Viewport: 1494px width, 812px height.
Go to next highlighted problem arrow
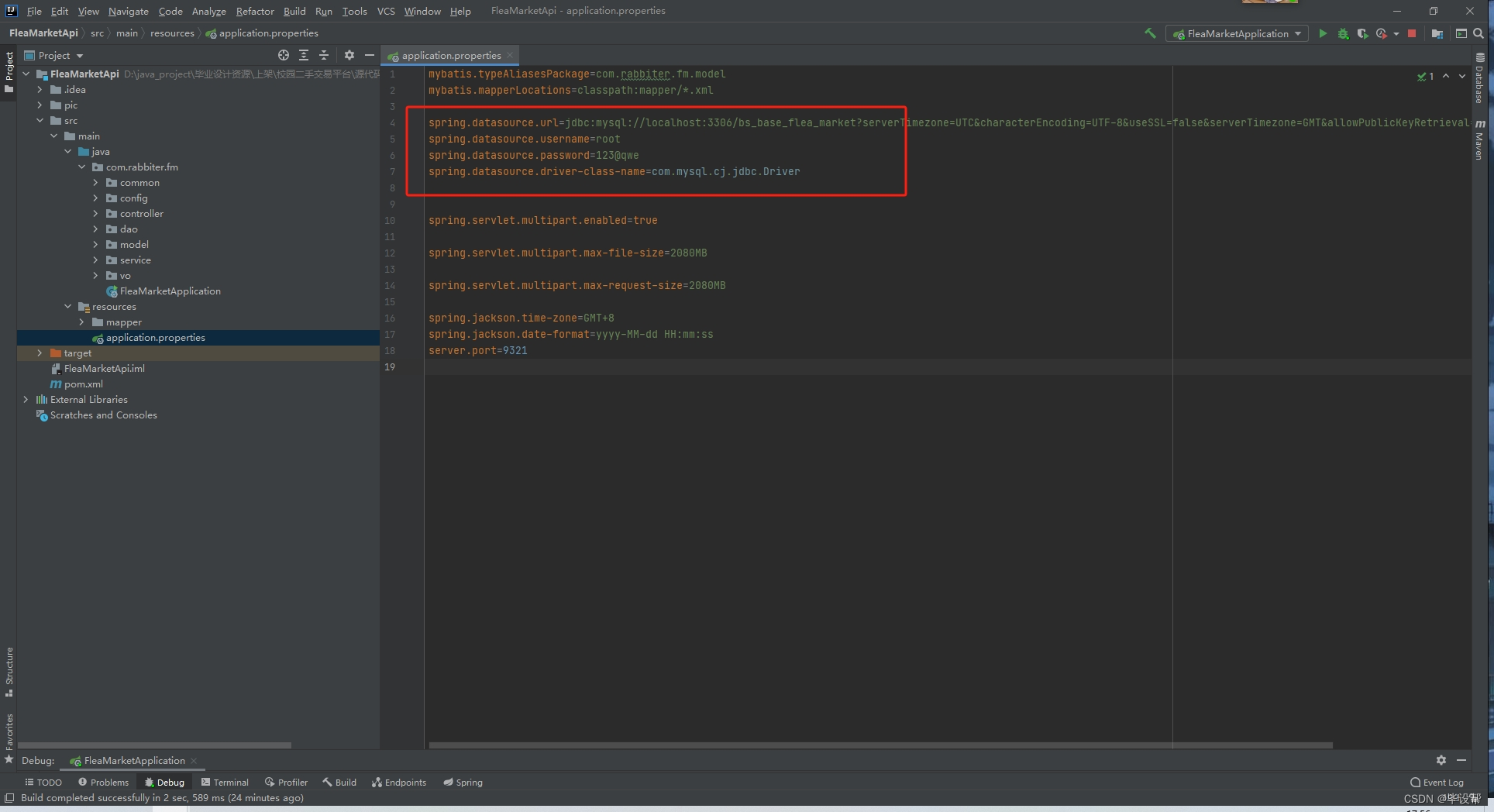[1462, 76]
